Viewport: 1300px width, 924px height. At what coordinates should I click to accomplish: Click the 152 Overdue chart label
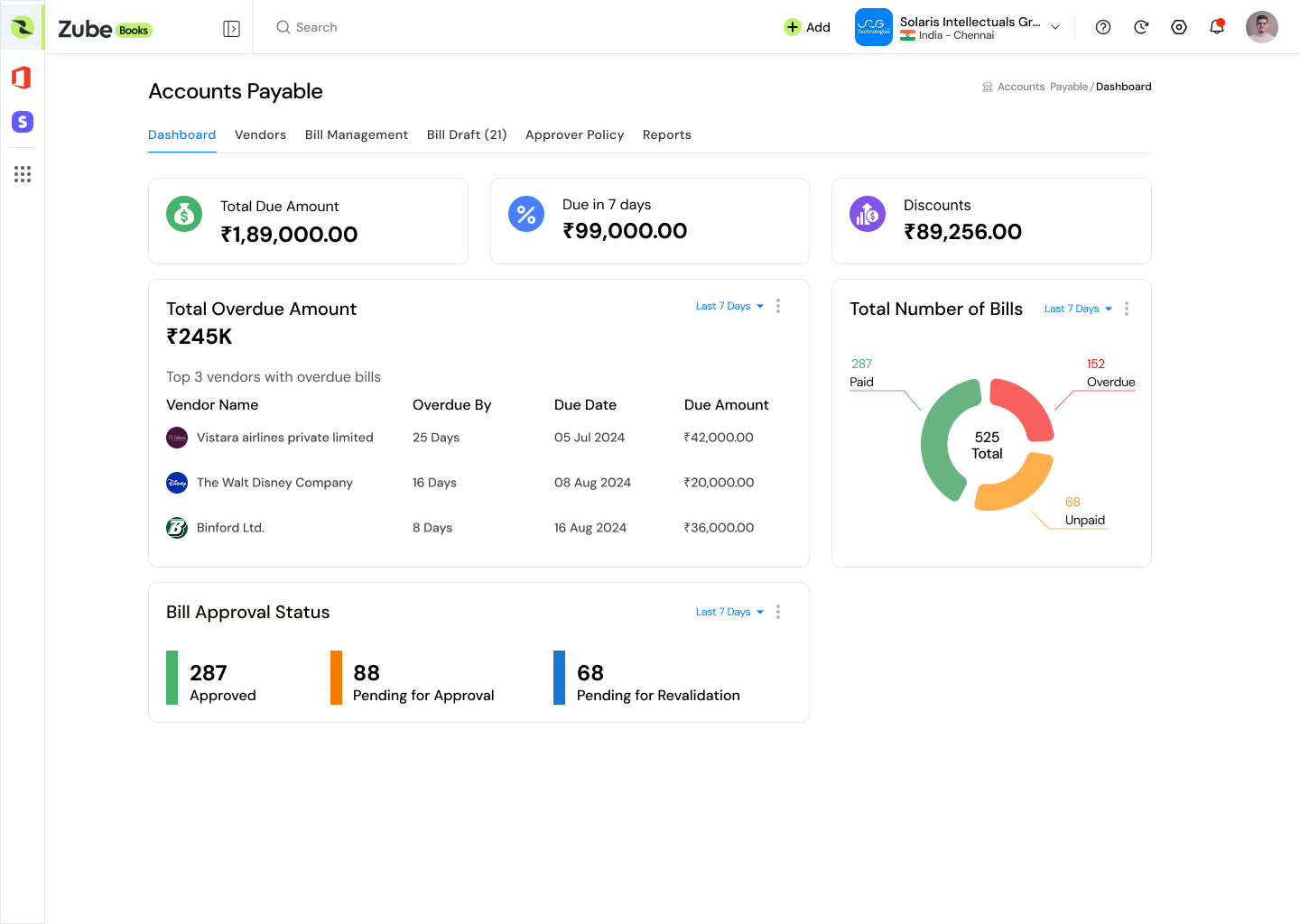1111,373
